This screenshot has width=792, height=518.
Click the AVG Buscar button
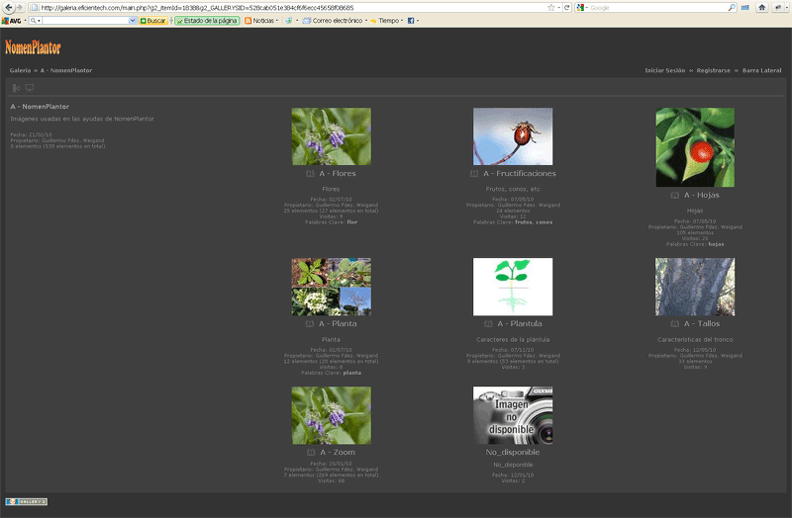pyautogui.click(x=153, y=21)
